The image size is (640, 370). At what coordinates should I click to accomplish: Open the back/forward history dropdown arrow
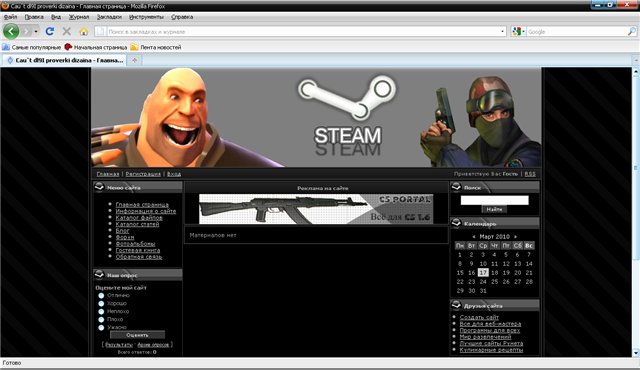coord(36,31)
